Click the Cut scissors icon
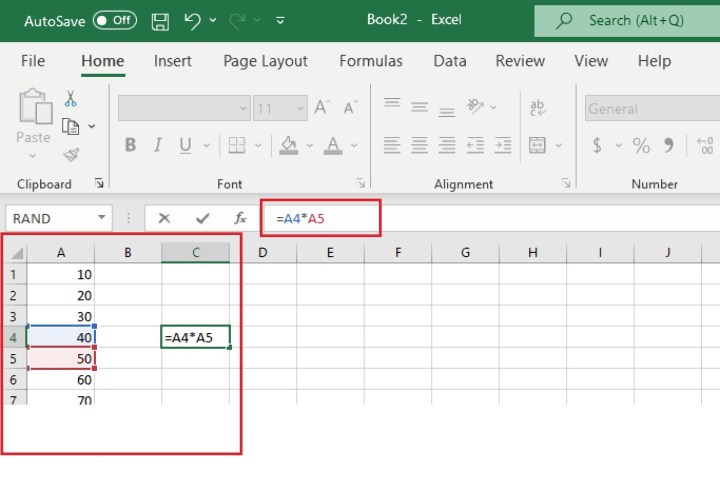Image resolution: width=720 pixels, height=480 pixels. click(x=71, y=99)
